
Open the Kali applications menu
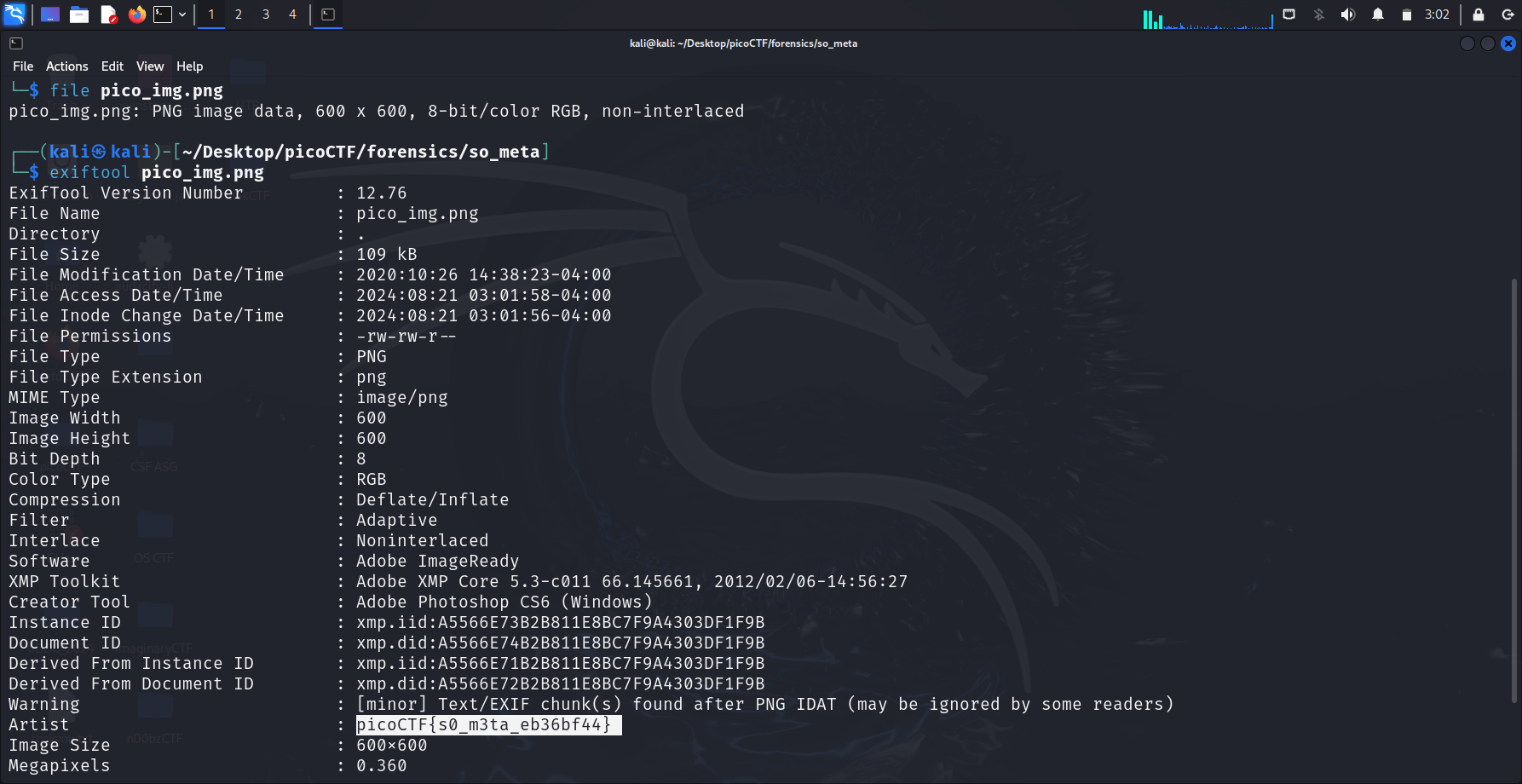(15, 14)
